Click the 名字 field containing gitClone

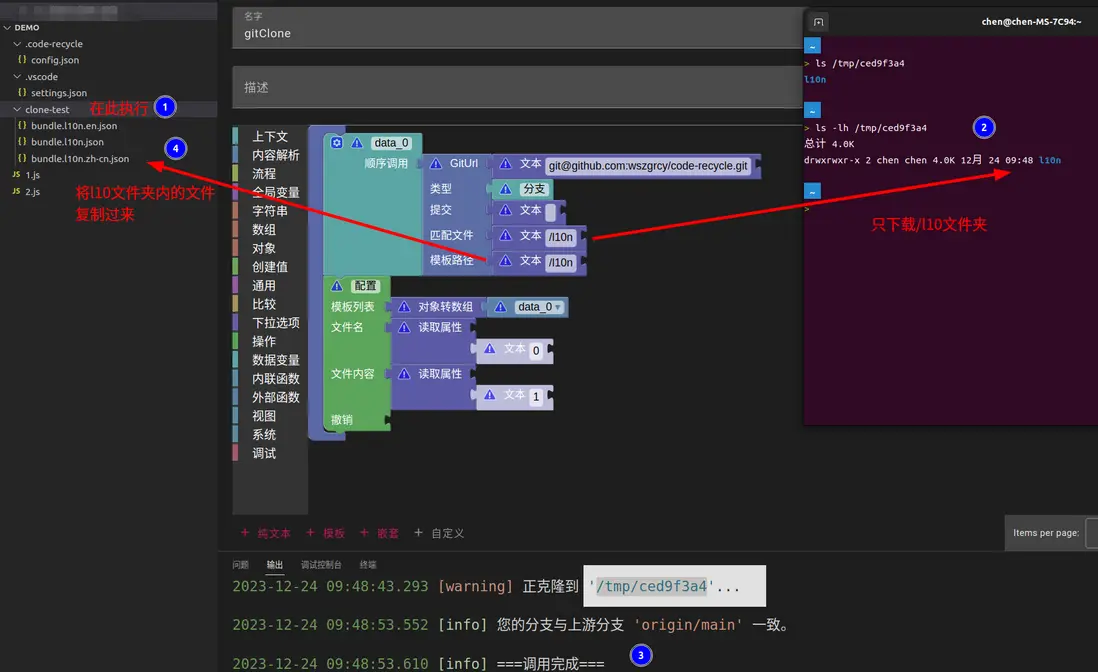518,27
